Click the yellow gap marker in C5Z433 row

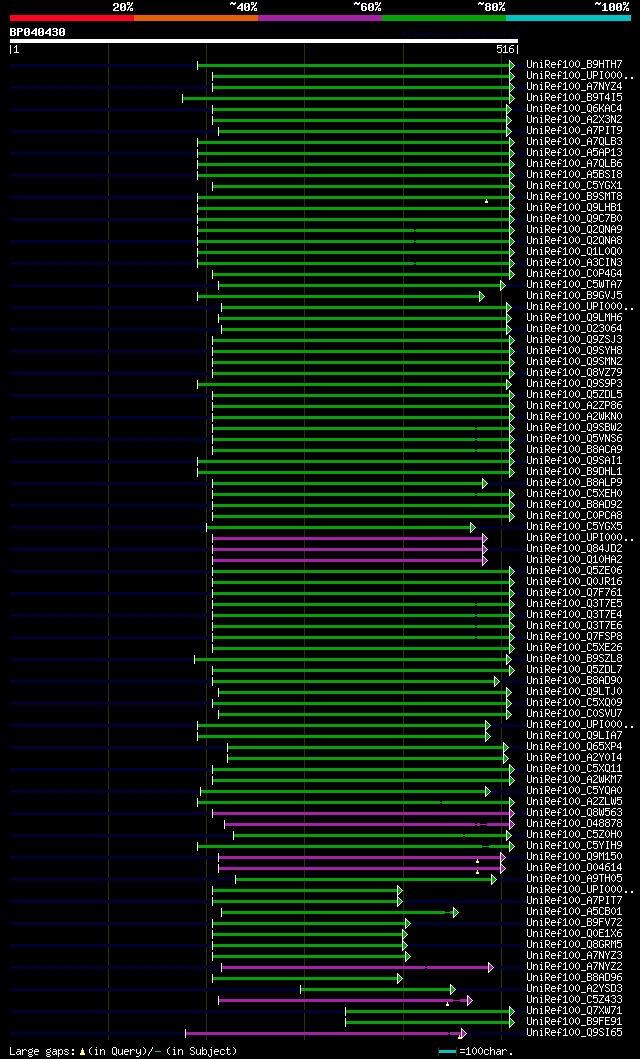(447, 1004)
